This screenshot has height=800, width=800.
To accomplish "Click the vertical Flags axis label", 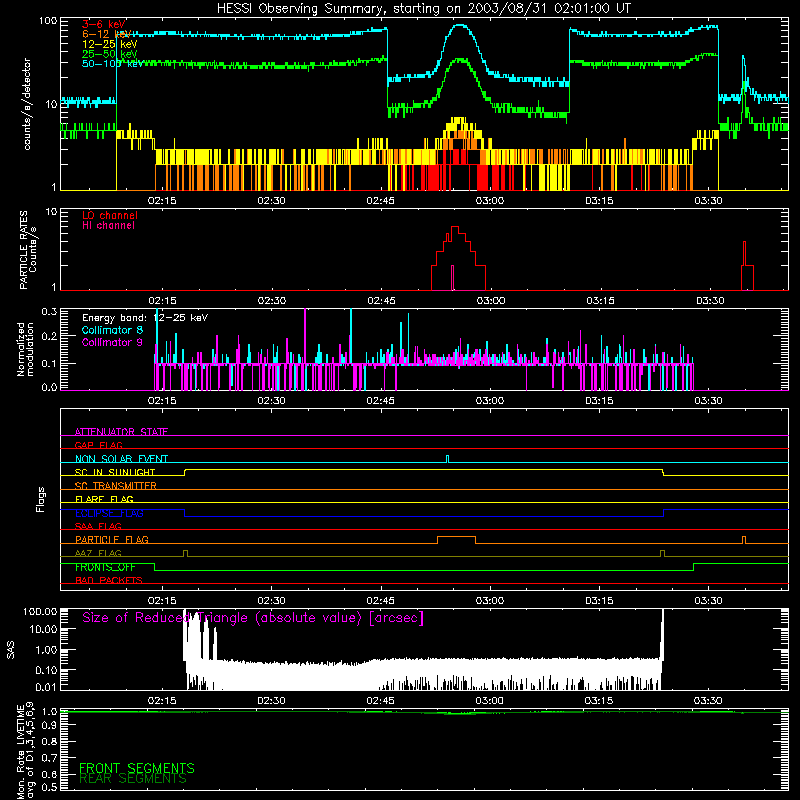I will point(40,499).
